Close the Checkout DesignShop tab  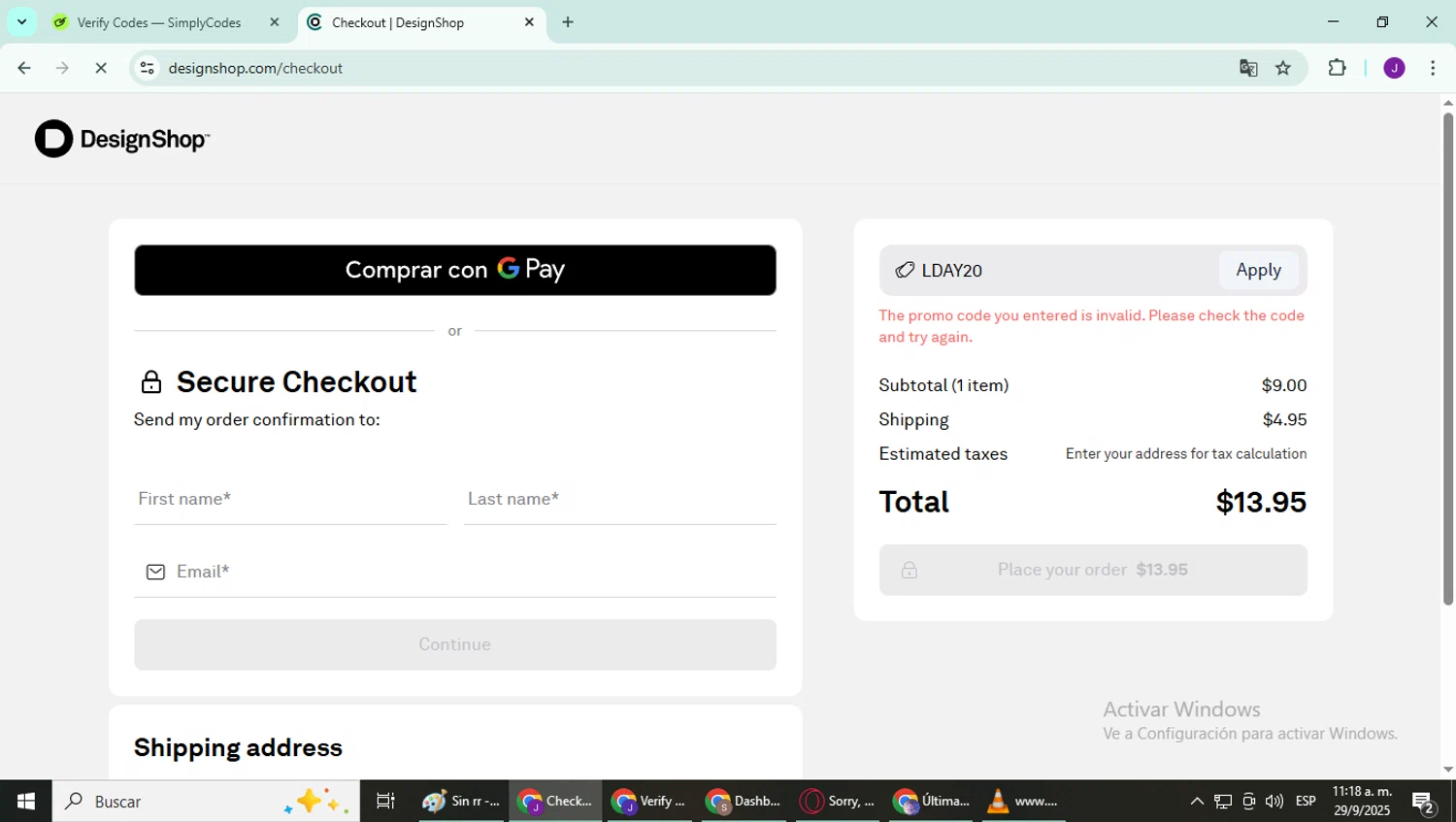coord(529,22)
